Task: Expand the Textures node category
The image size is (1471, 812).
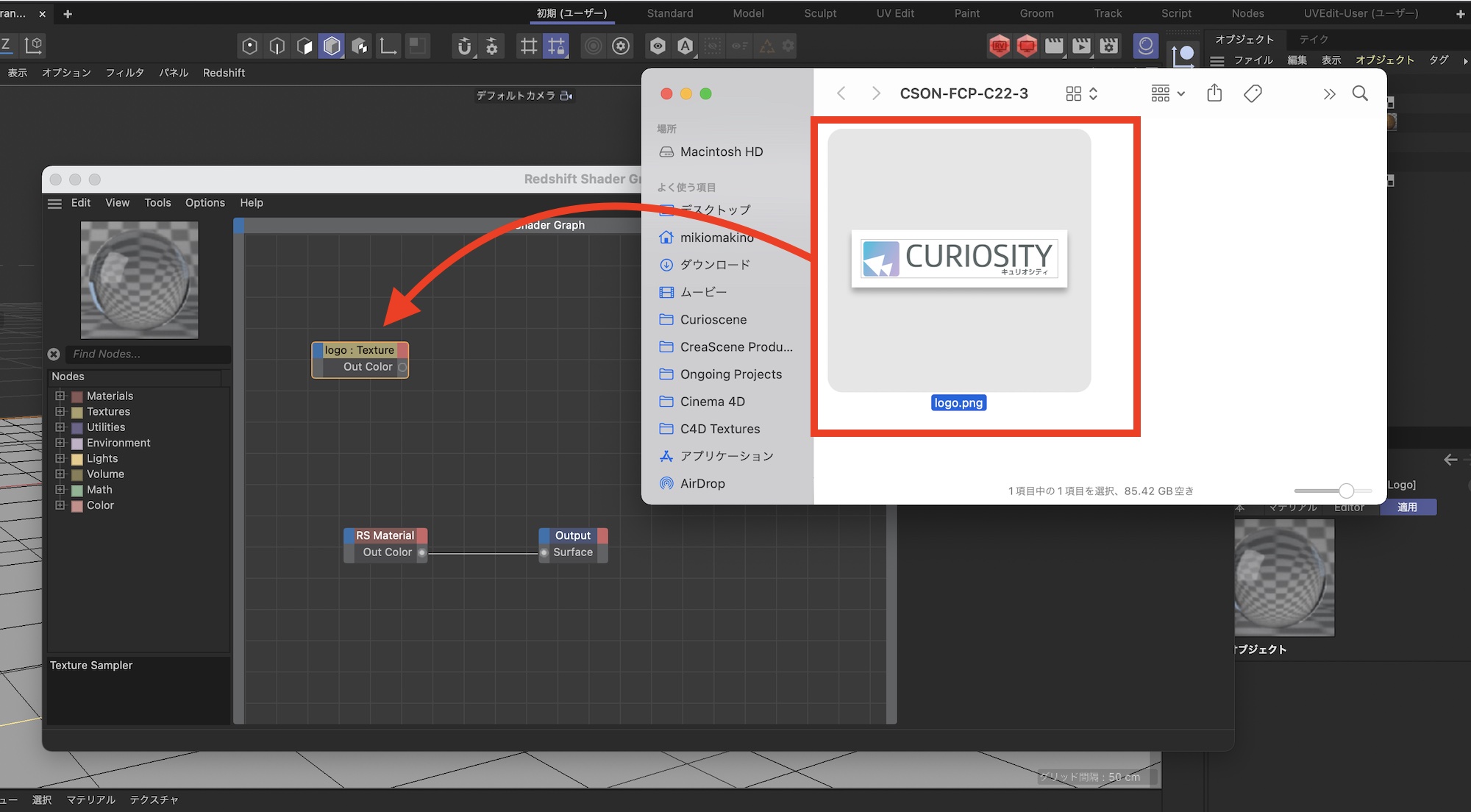Action: pyautogui.click(x=60, y=412)
